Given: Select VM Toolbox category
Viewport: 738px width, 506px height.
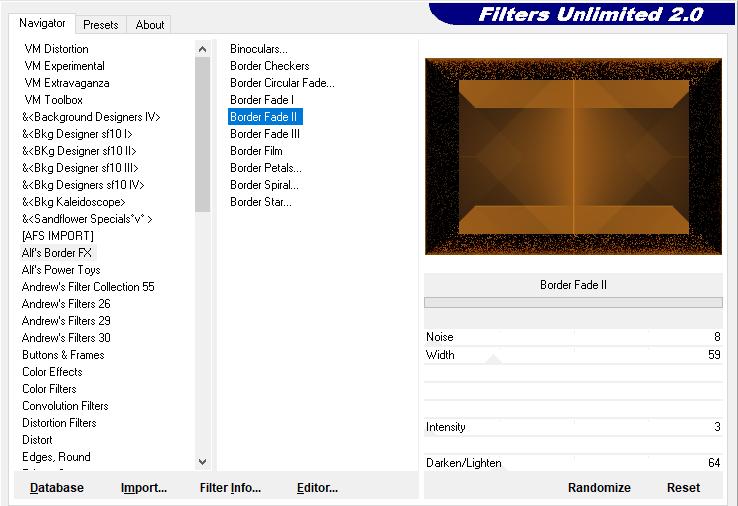Looking at the screenshot, I should pyautogui.click(x=54, y=100).
